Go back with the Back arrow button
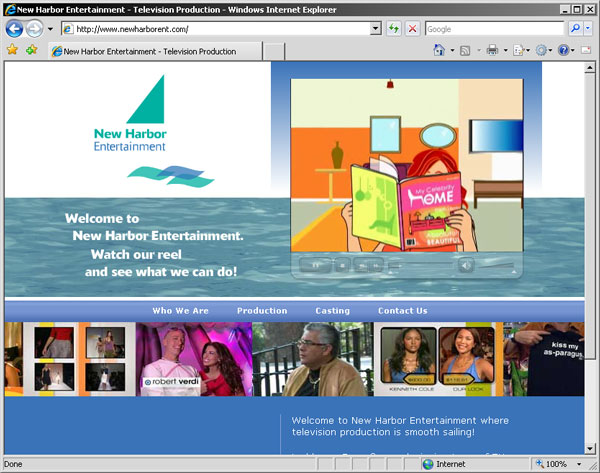600x473 pixels. coord(14,29)
